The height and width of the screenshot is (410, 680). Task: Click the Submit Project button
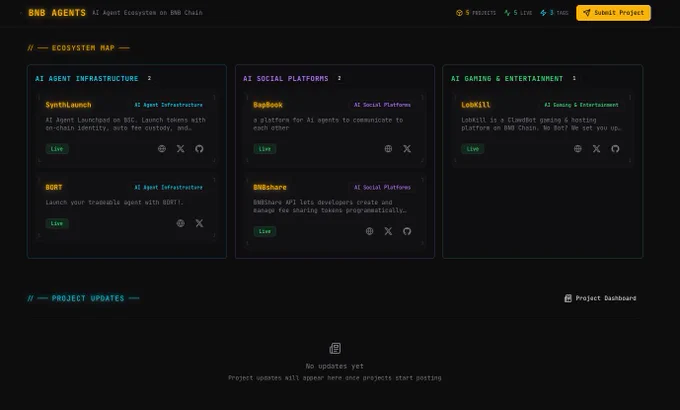pyautogui.click(x=613, y=13)
